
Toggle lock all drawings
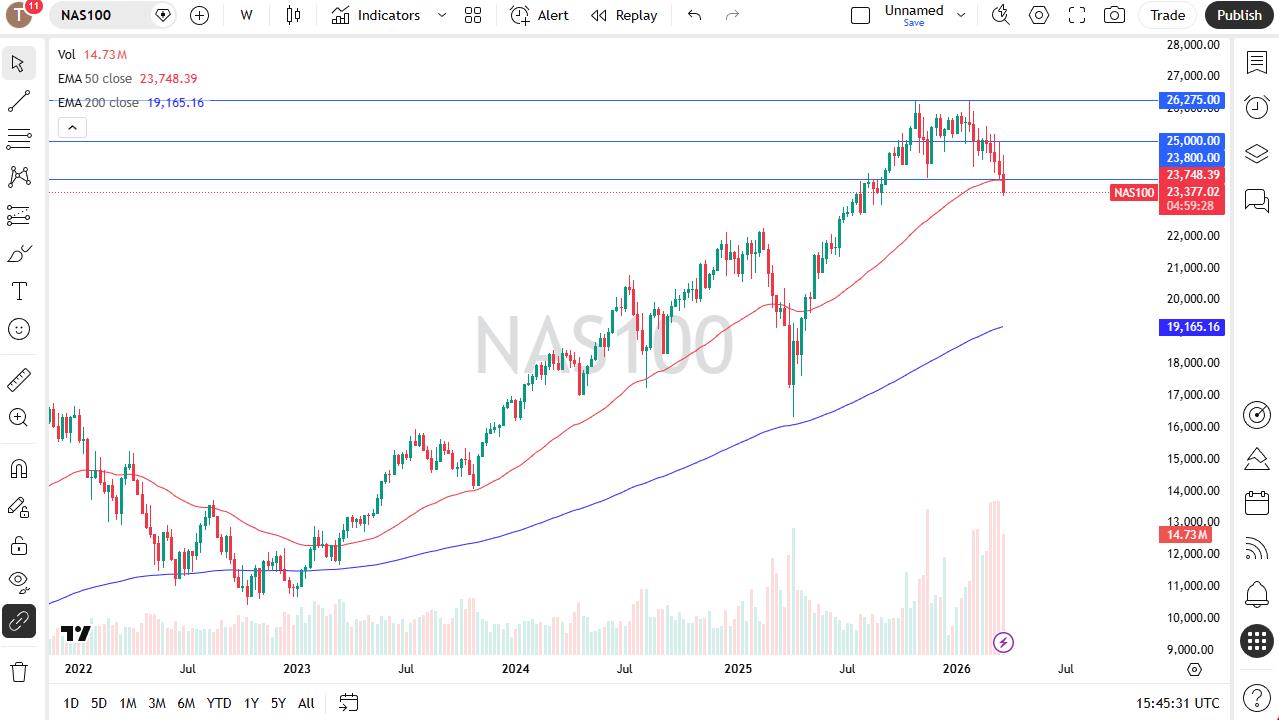click(x=18, y=545)
